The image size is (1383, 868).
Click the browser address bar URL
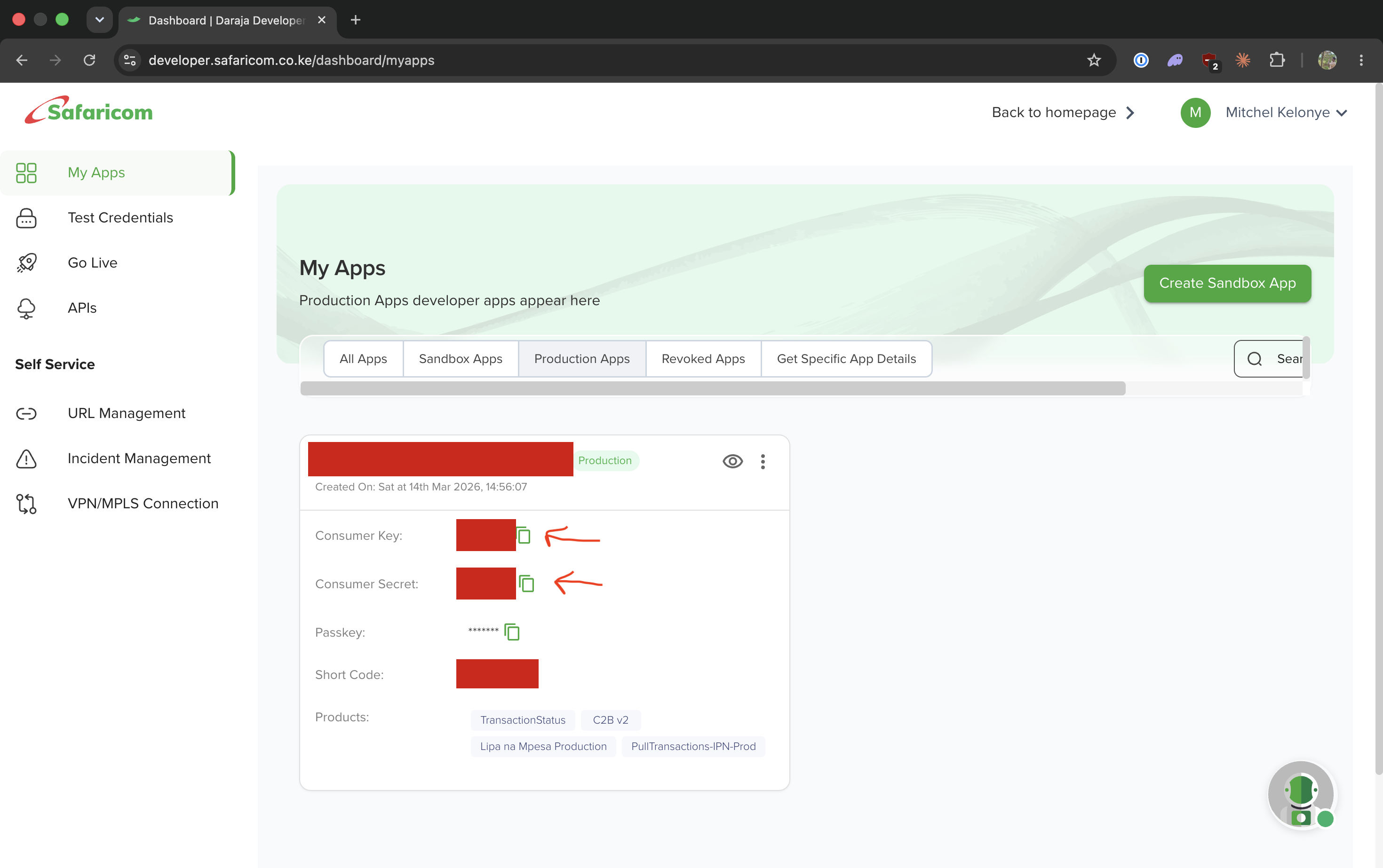(x=291, y=60)
